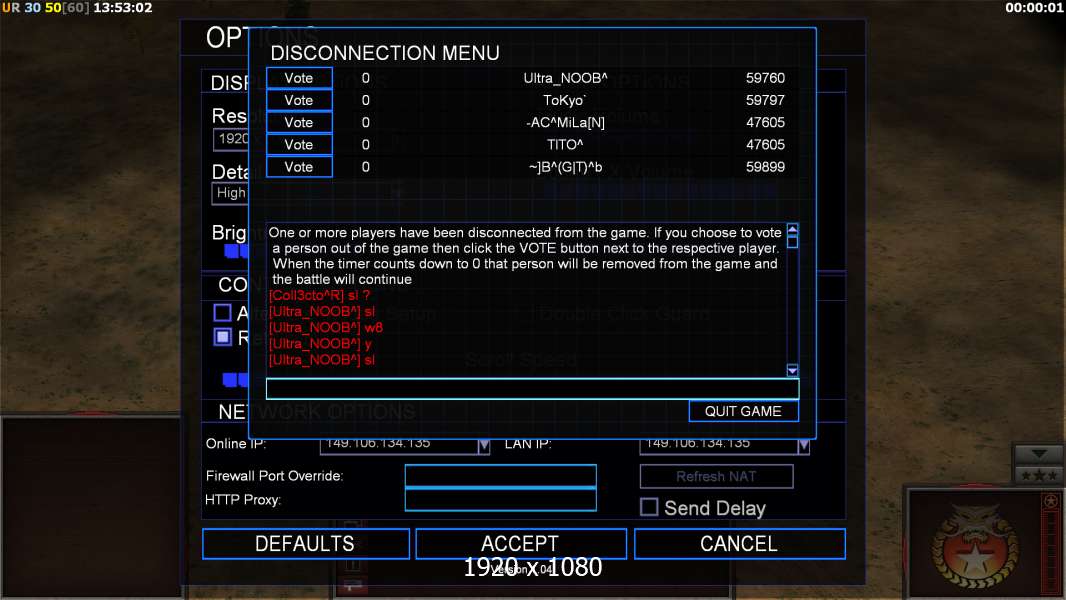Click chat scrollbar up arrow

(x=792, y=228)
